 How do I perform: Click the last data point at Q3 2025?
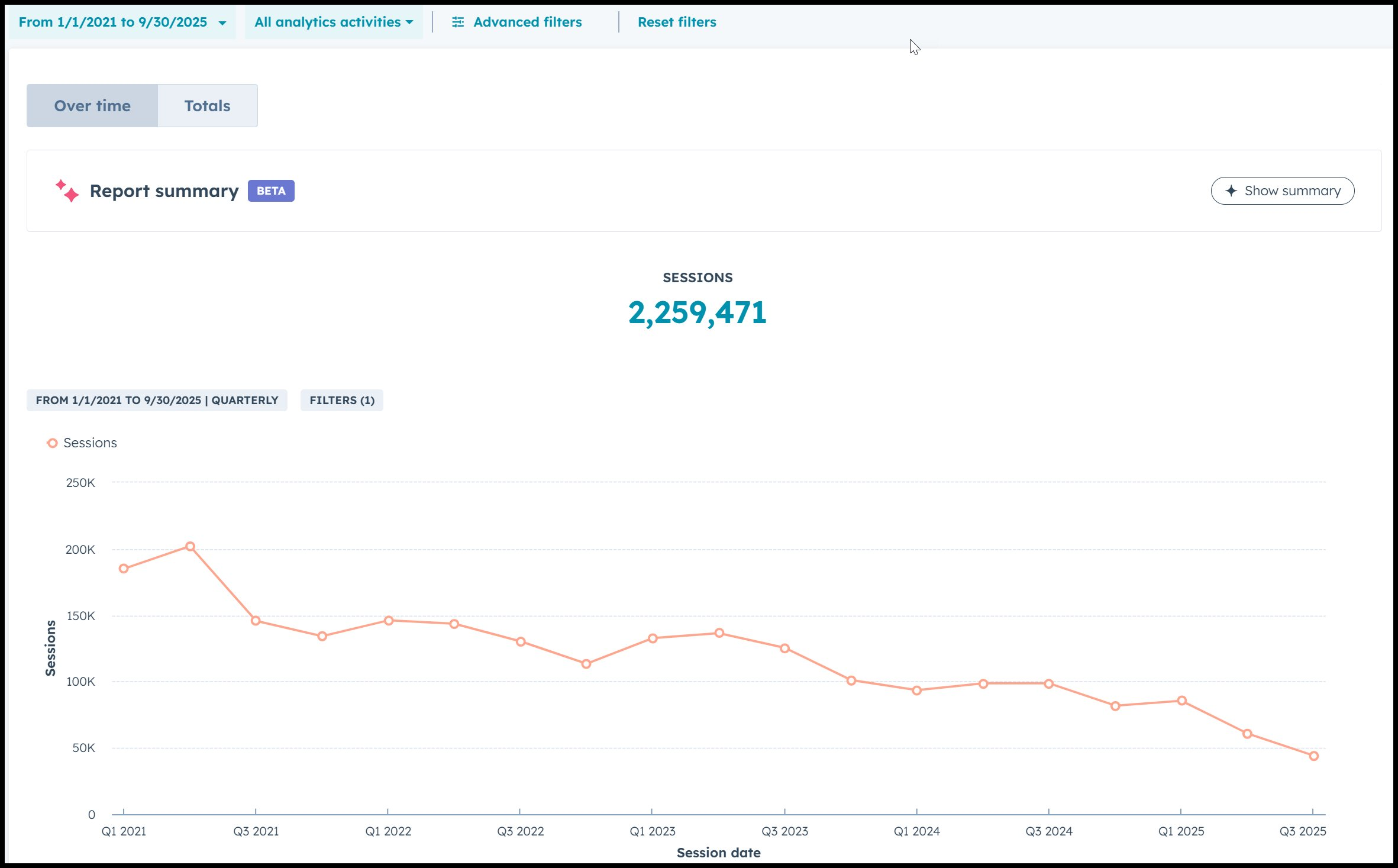tap(1313, 756)
